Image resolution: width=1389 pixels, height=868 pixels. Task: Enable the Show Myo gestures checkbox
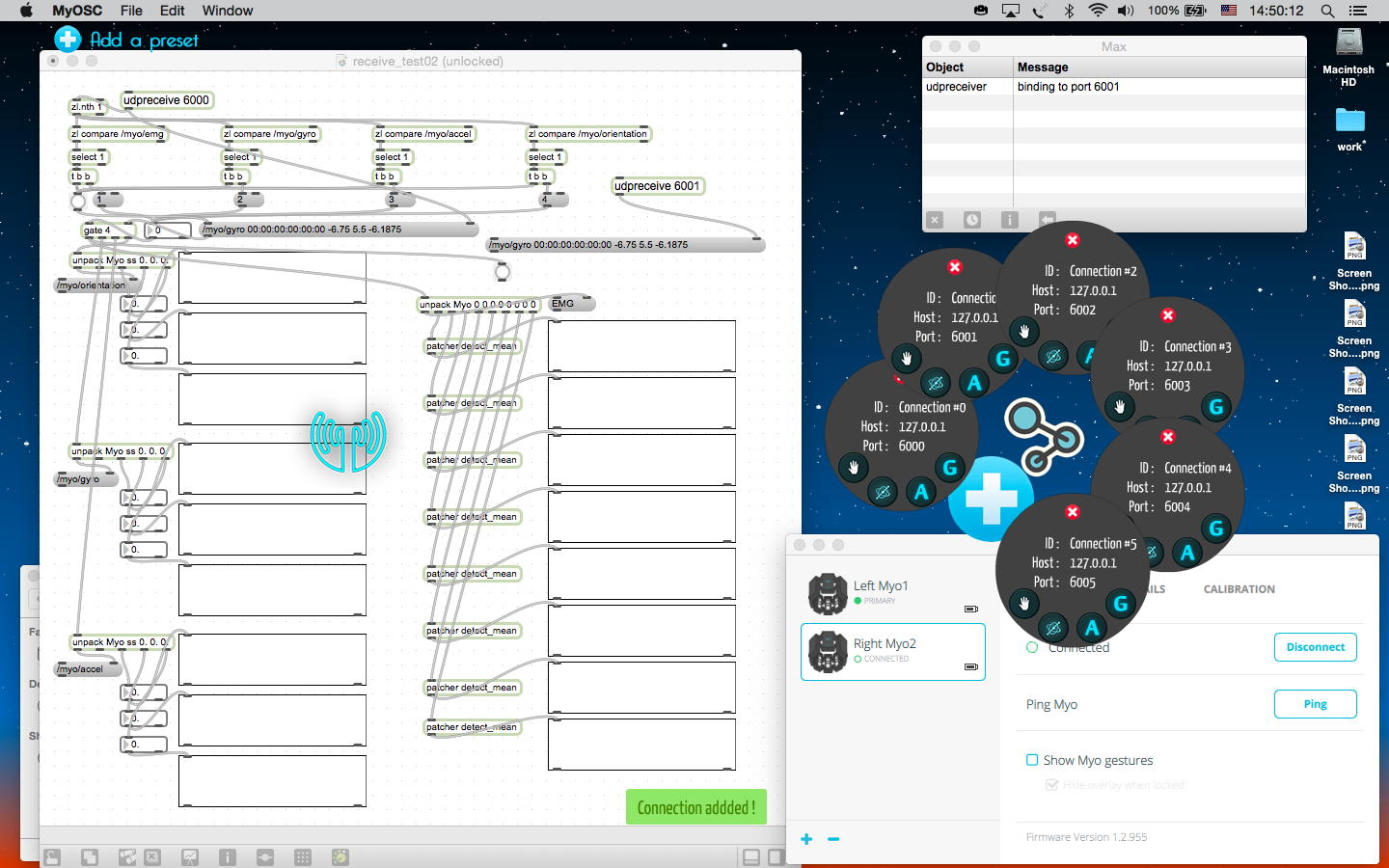tap(1032, 760)
